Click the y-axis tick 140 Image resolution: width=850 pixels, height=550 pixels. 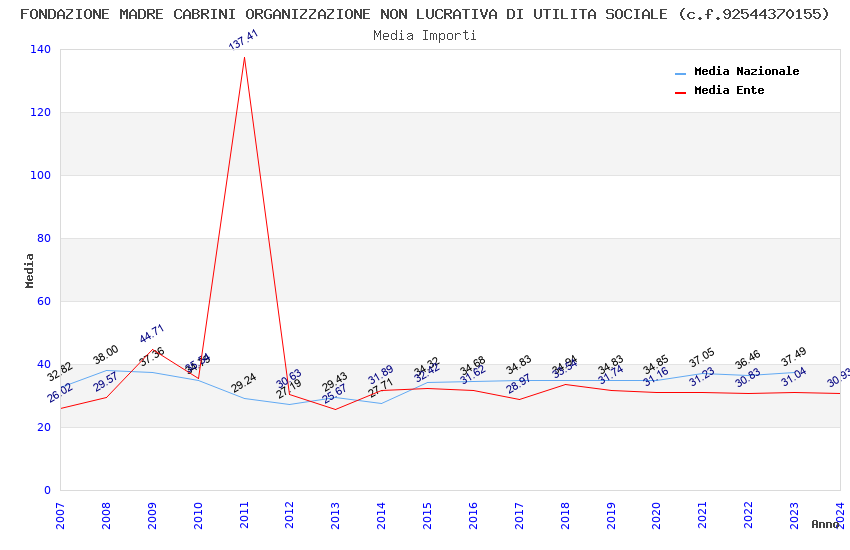[41, 49]
